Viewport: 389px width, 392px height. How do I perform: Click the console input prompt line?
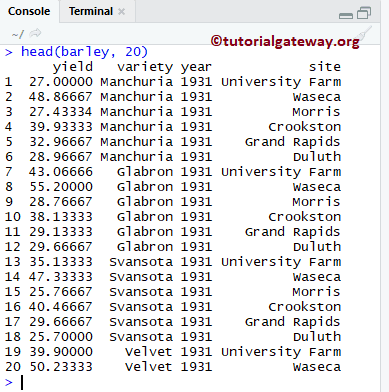pos(190,382)
